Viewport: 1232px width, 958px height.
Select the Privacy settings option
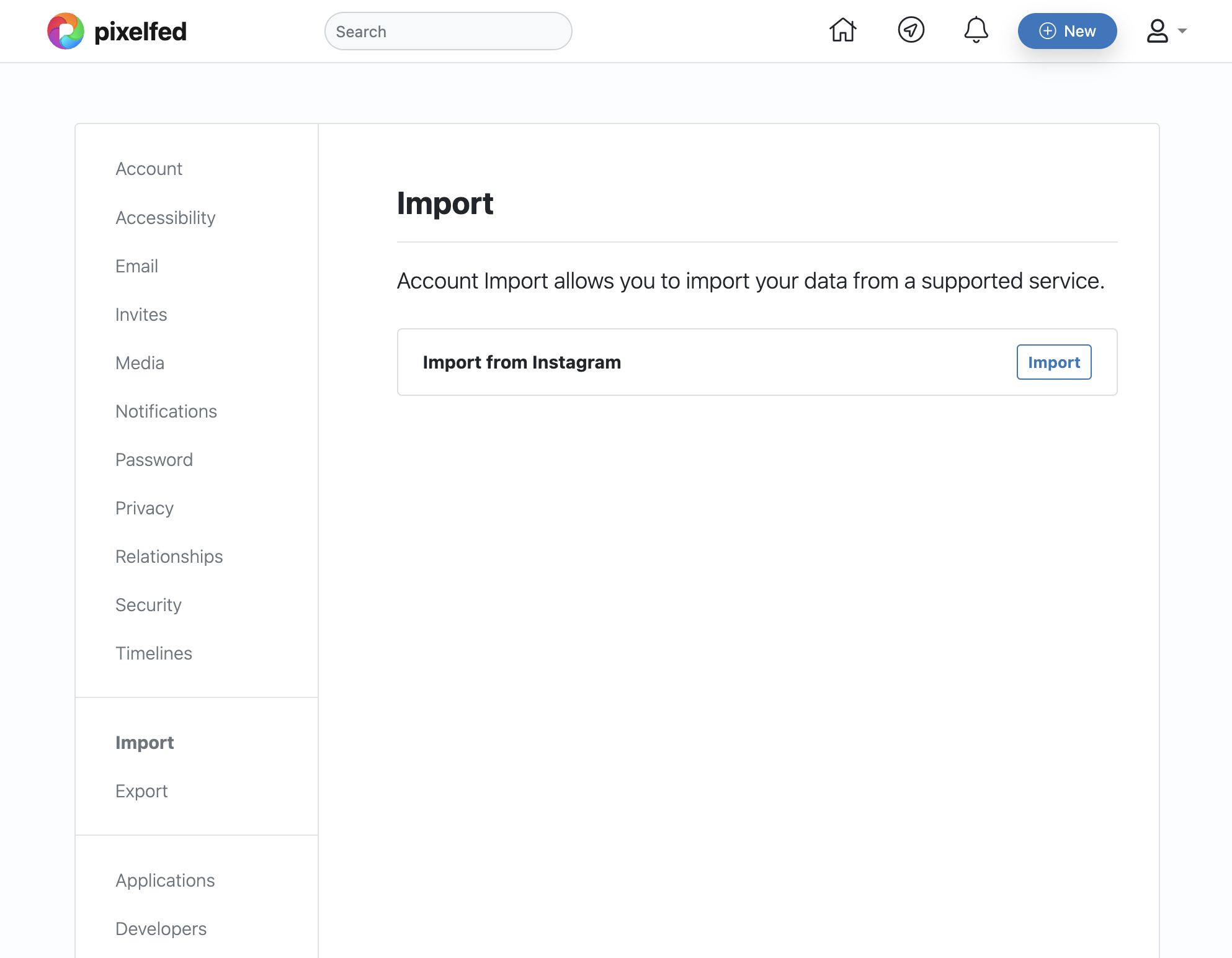tap(144, 508)
